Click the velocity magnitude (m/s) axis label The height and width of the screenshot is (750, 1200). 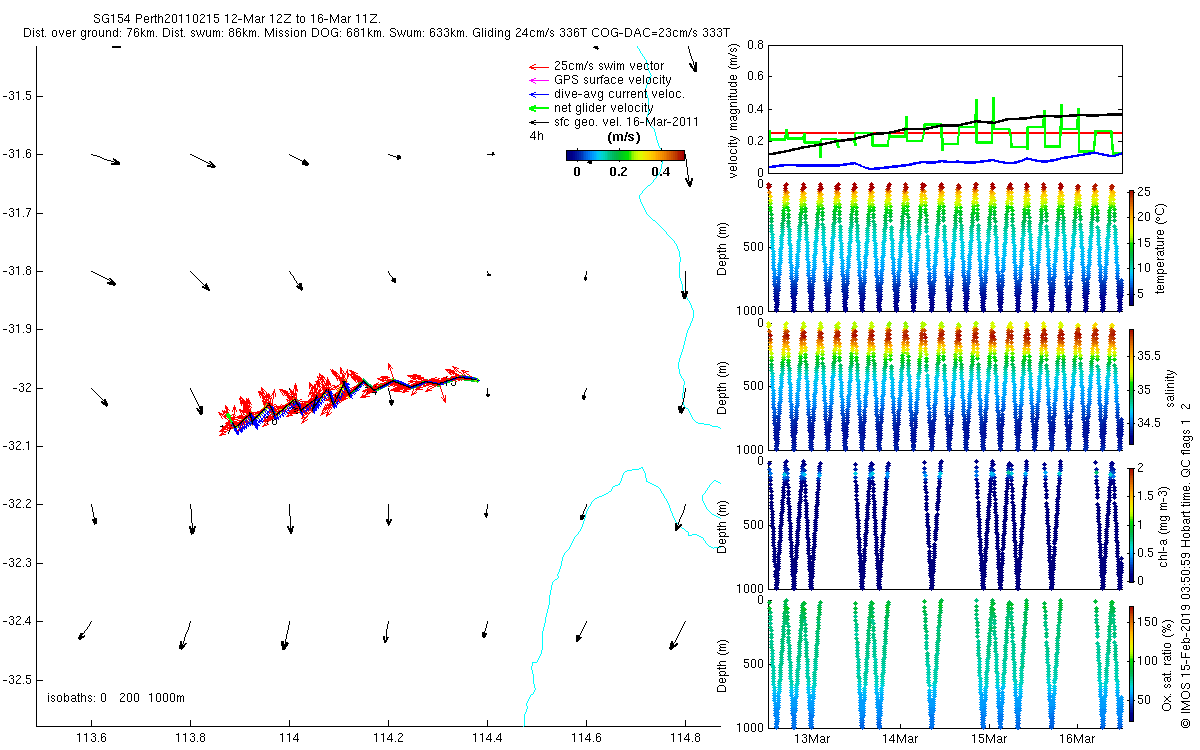734,109
